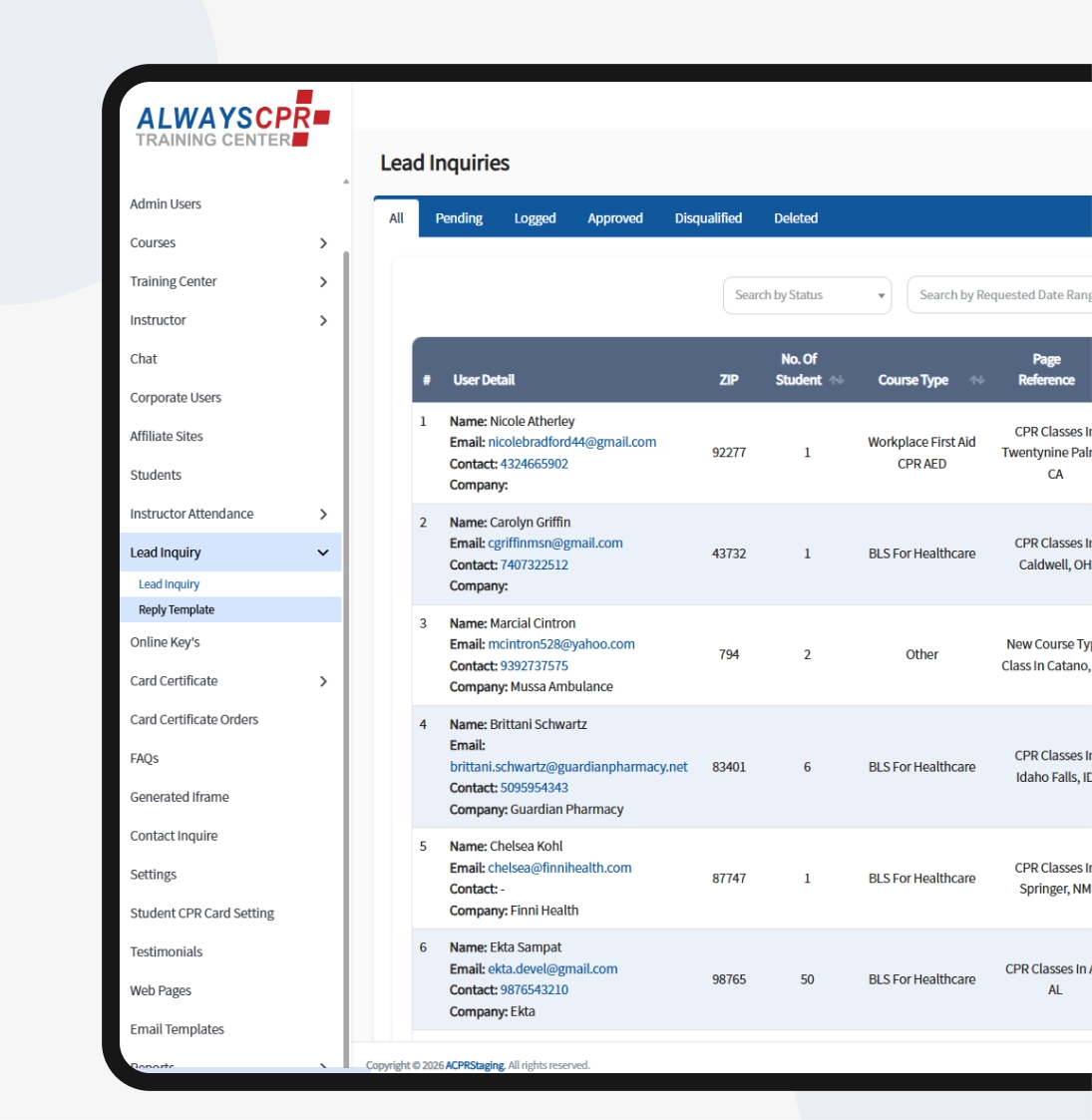Open Reply Template submenu item

177,609
